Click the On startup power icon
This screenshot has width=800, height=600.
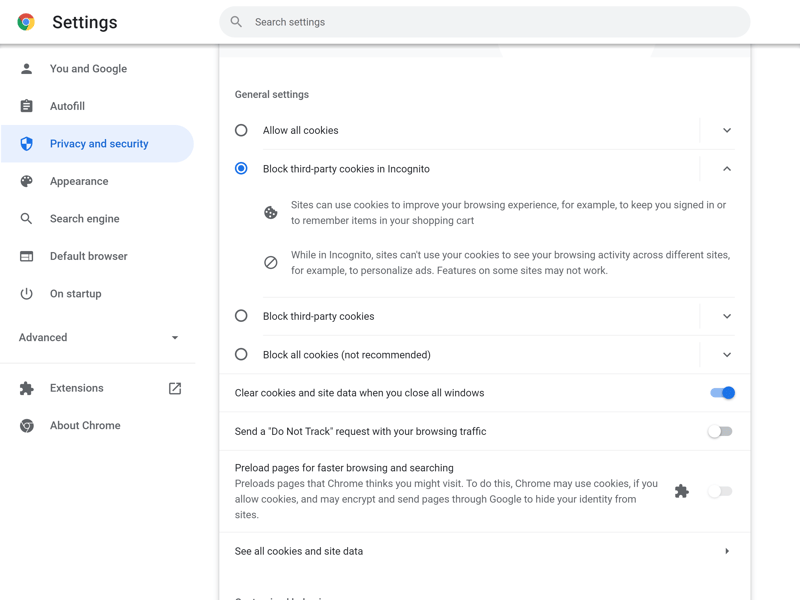pyautogui.click(x=27, y=294)
